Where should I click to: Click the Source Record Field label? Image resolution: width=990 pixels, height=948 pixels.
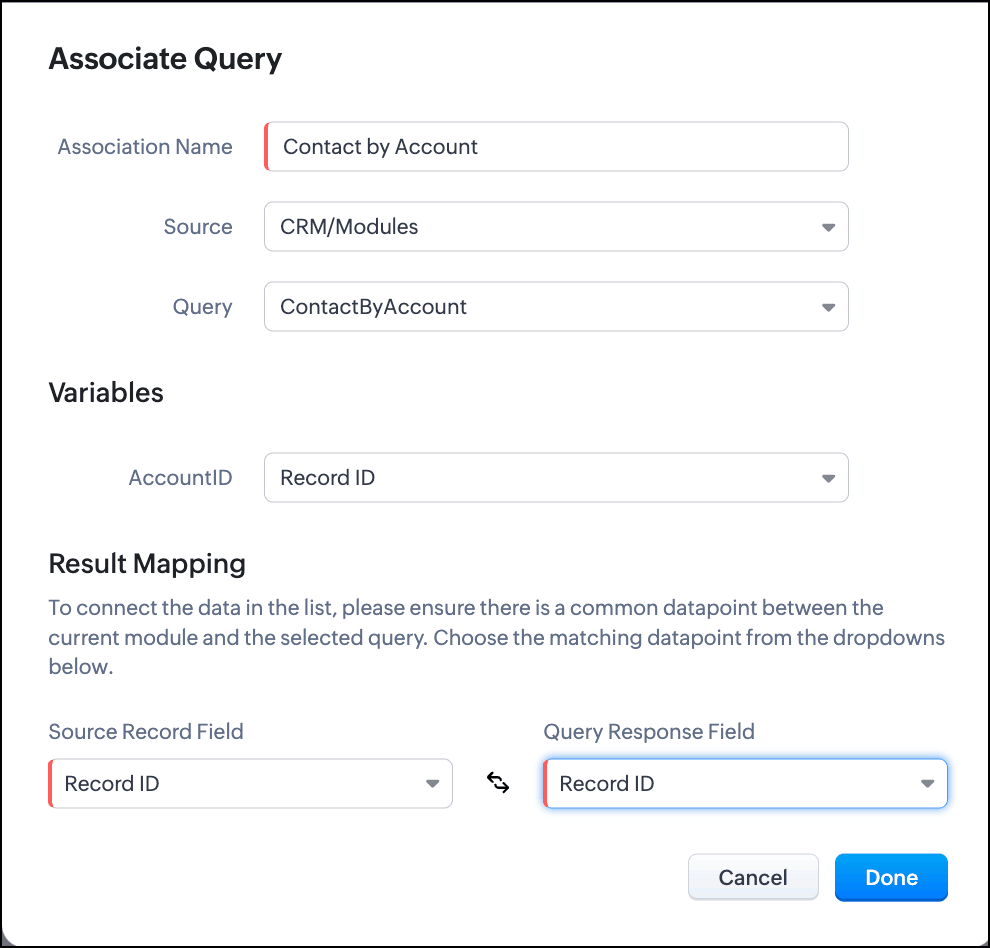point(146,731)
